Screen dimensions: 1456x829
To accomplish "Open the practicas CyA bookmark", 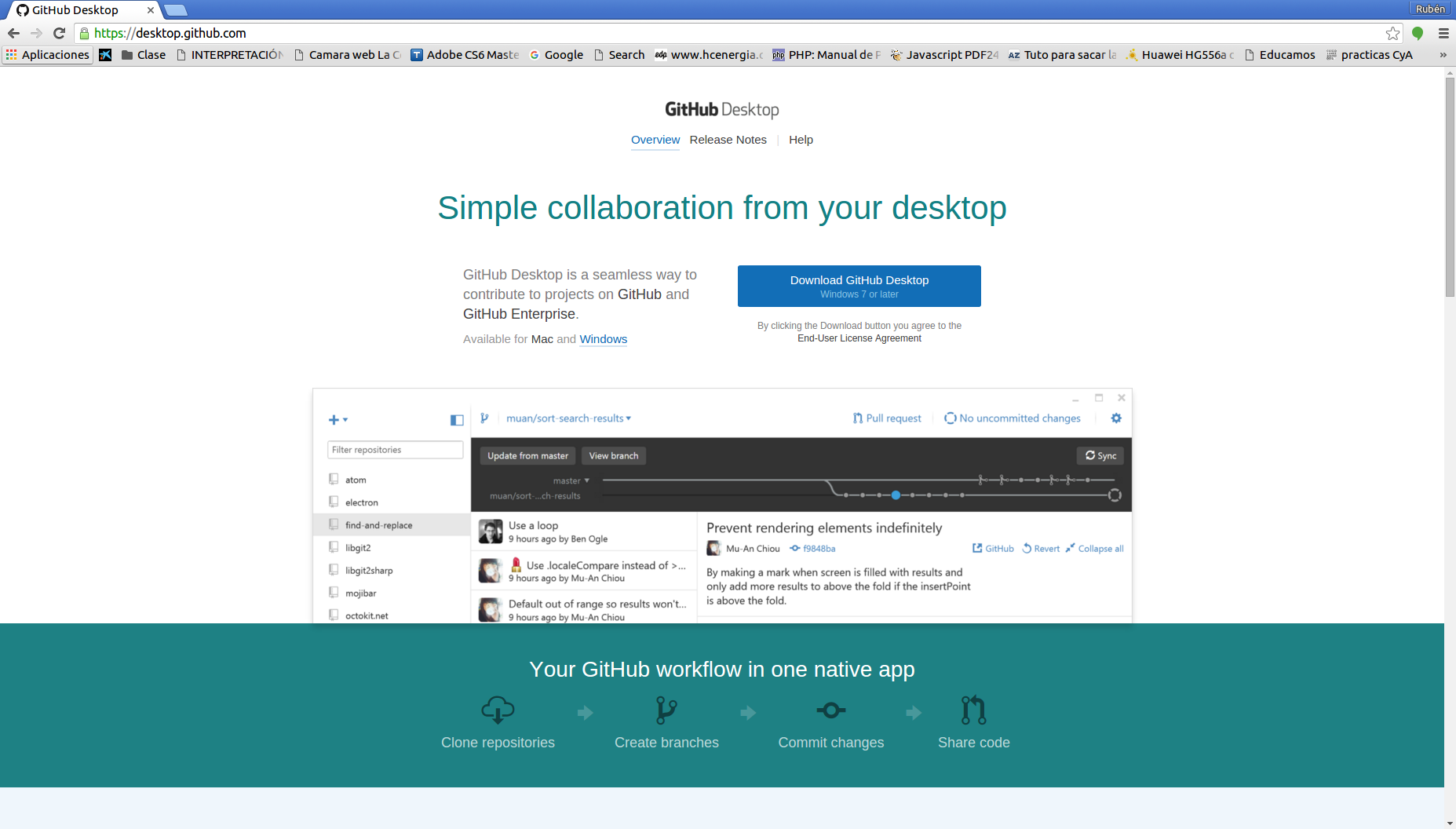I will click(x=1370, y=55).
